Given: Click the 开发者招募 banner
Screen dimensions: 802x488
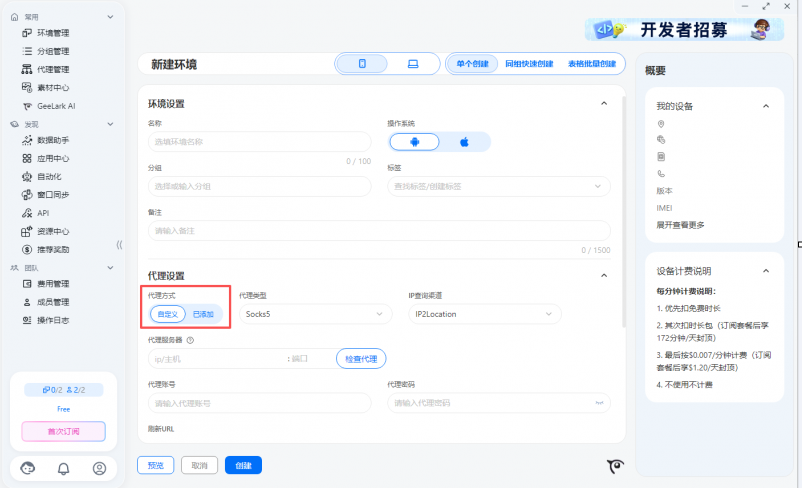Looking at the screenshot, I should pos(684,30).
